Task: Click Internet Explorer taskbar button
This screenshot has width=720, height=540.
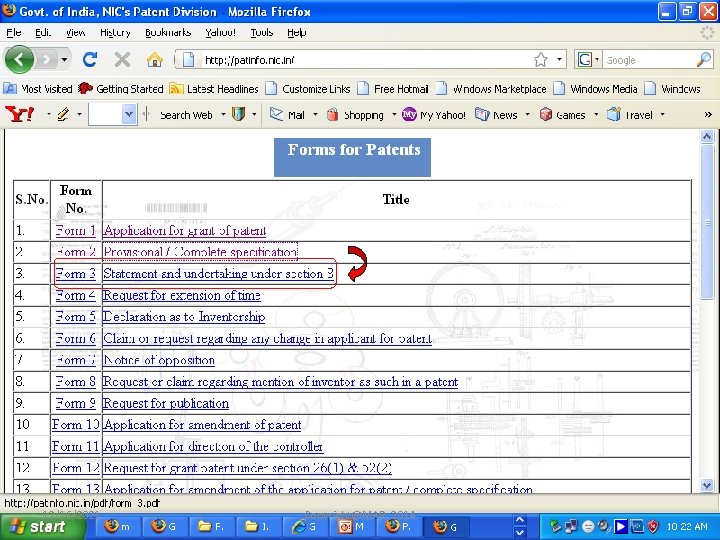Action: coord(304,527)
